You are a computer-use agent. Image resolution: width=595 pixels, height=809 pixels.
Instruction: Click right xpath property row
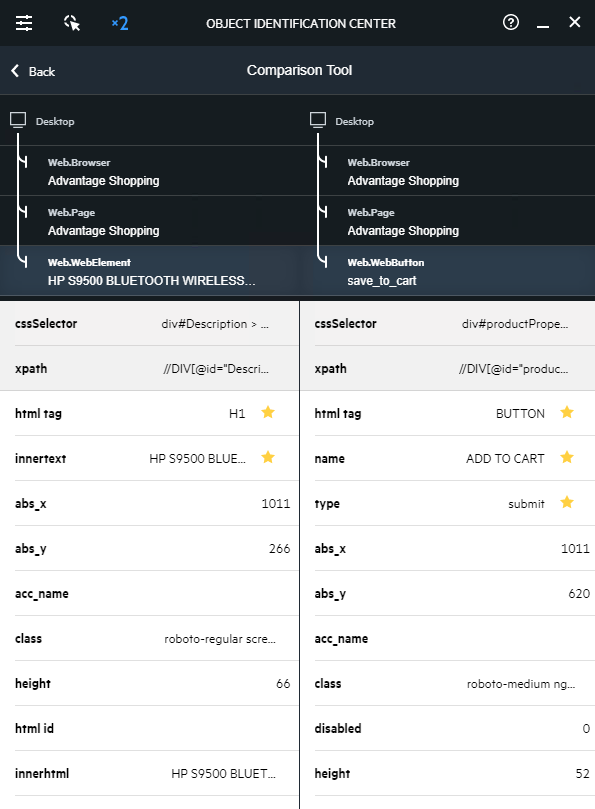point(447,368)
